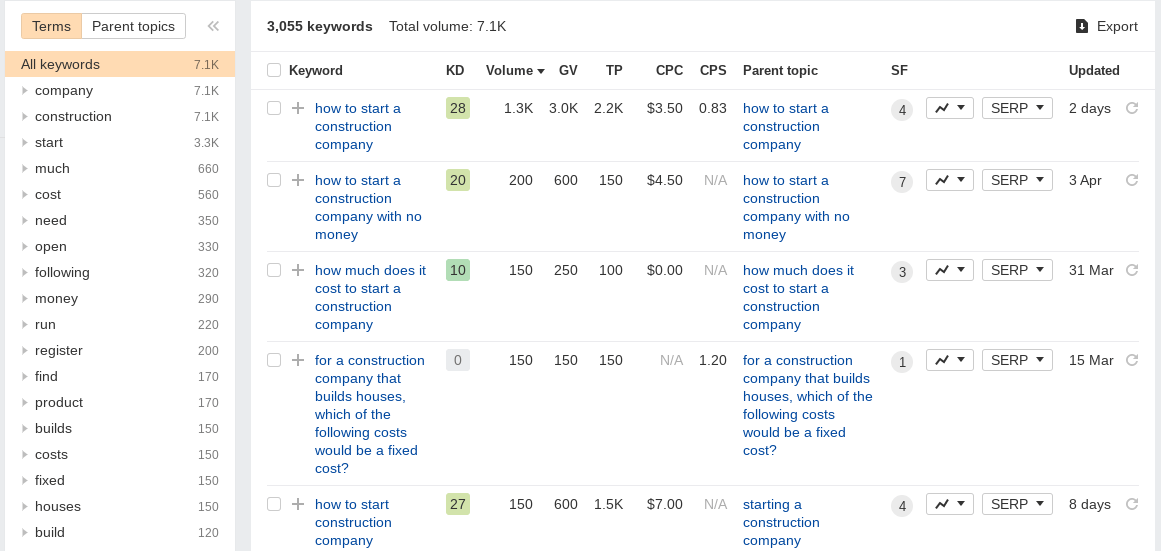Select All keywords in the sidebar
Viewport: 1161px width, 551px height.
tap(120, 64)
